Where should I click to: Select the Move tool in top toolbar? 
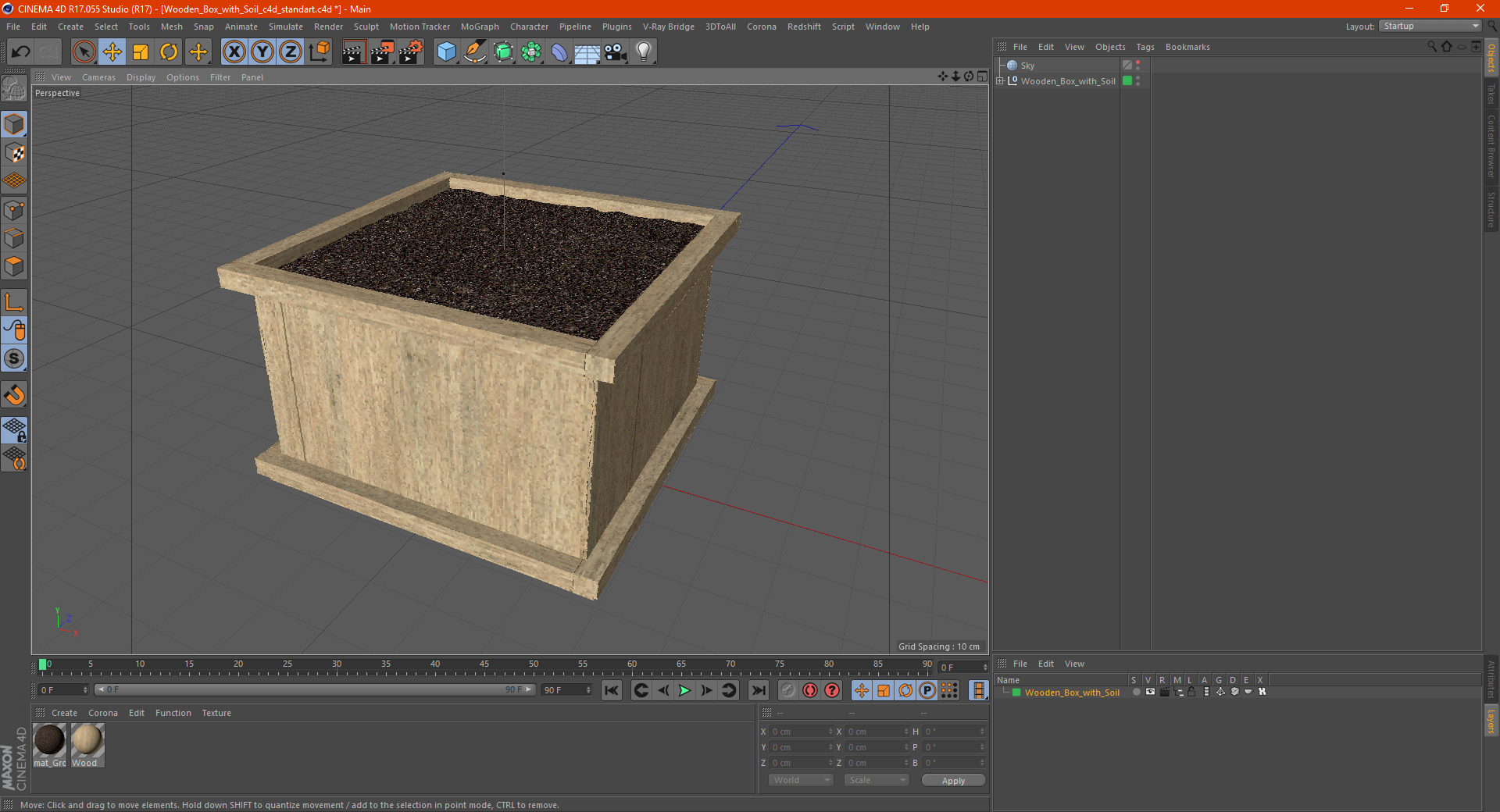(112, 52)
